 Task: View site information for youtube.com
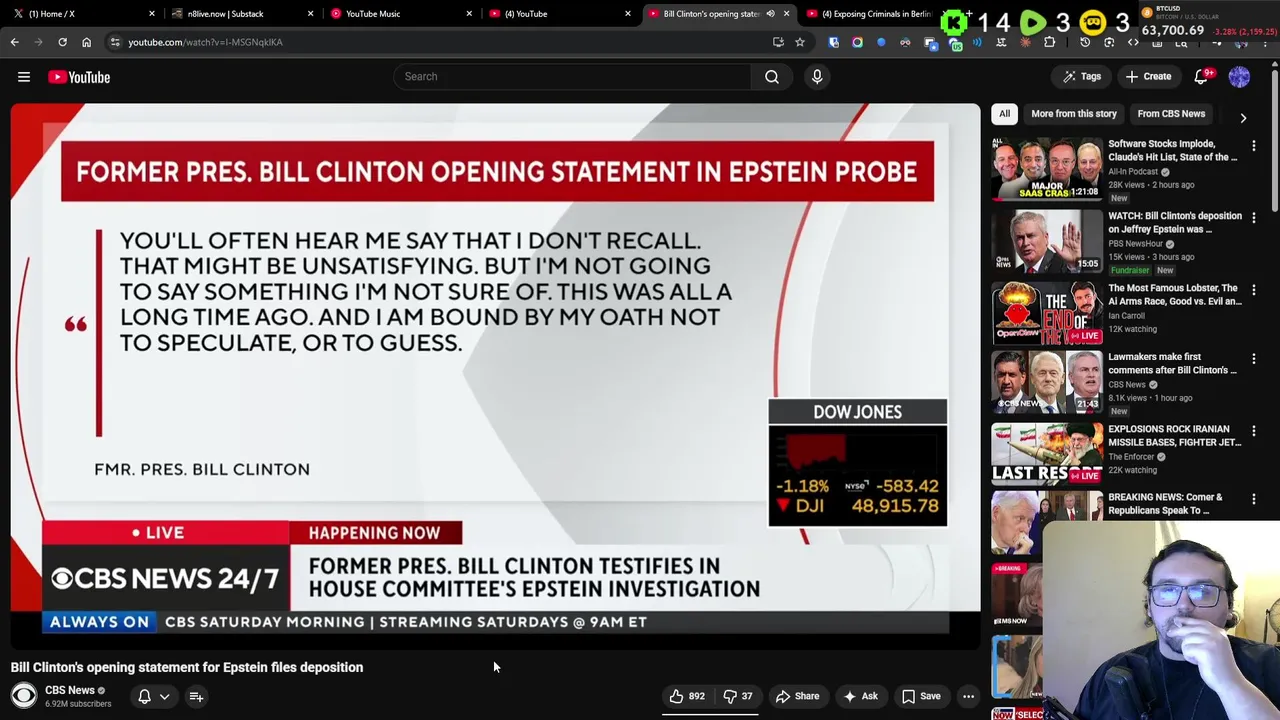(115, 42)
